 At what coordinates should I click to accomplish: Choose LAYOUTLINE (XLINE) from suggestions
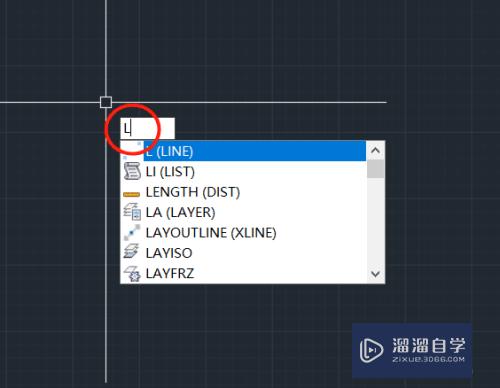(x=243, y=233)
